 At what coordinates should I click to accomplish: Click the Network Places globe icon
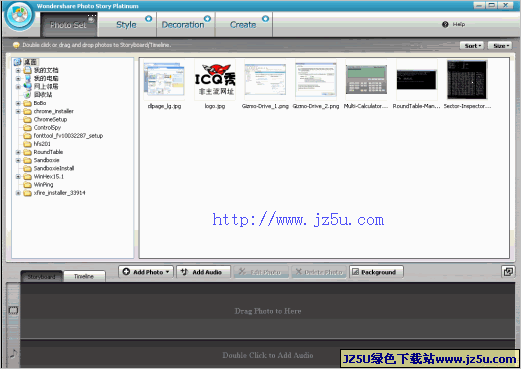tap(28, 86)
